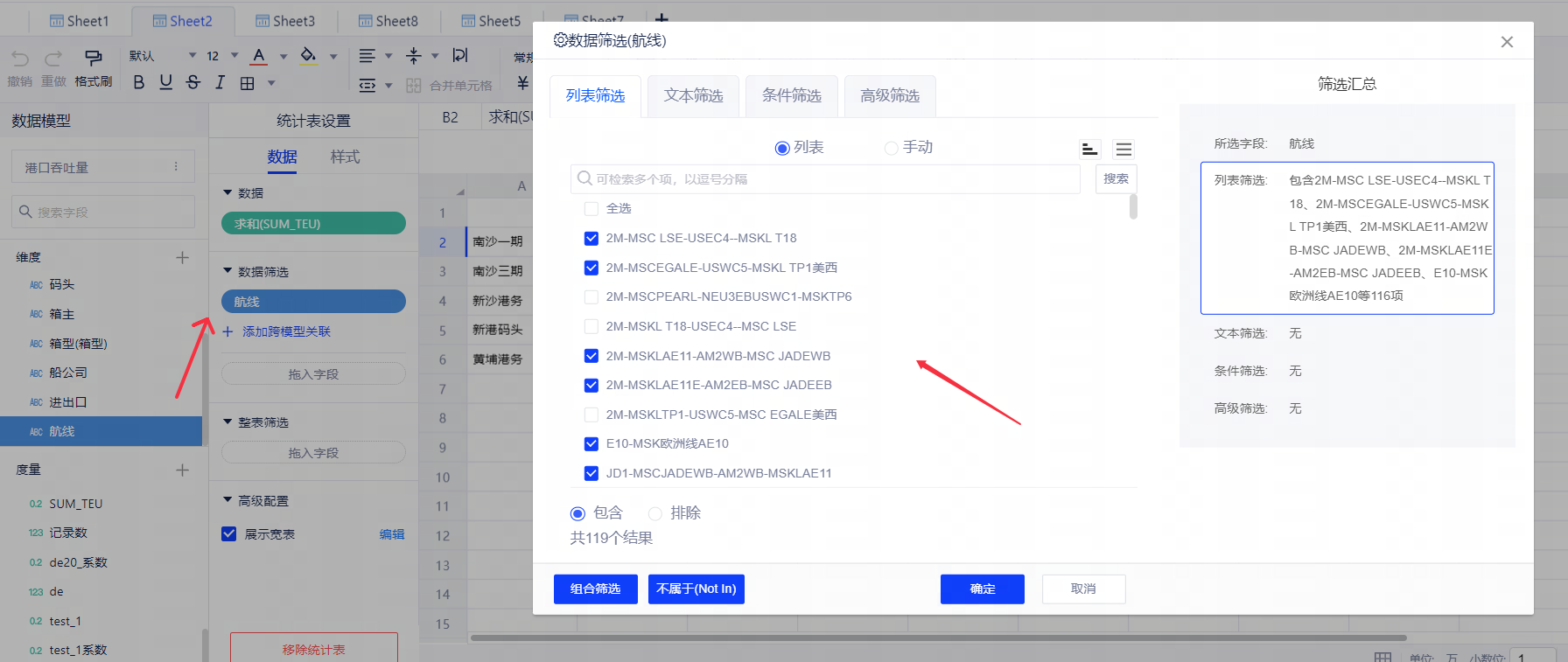Click the cell borders grid icon

pyautogui.click(x=248, y=83)
